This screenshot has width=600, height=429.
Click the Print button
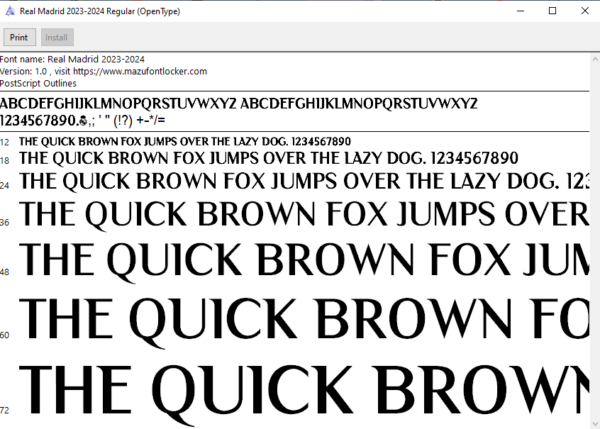[19, 38]
